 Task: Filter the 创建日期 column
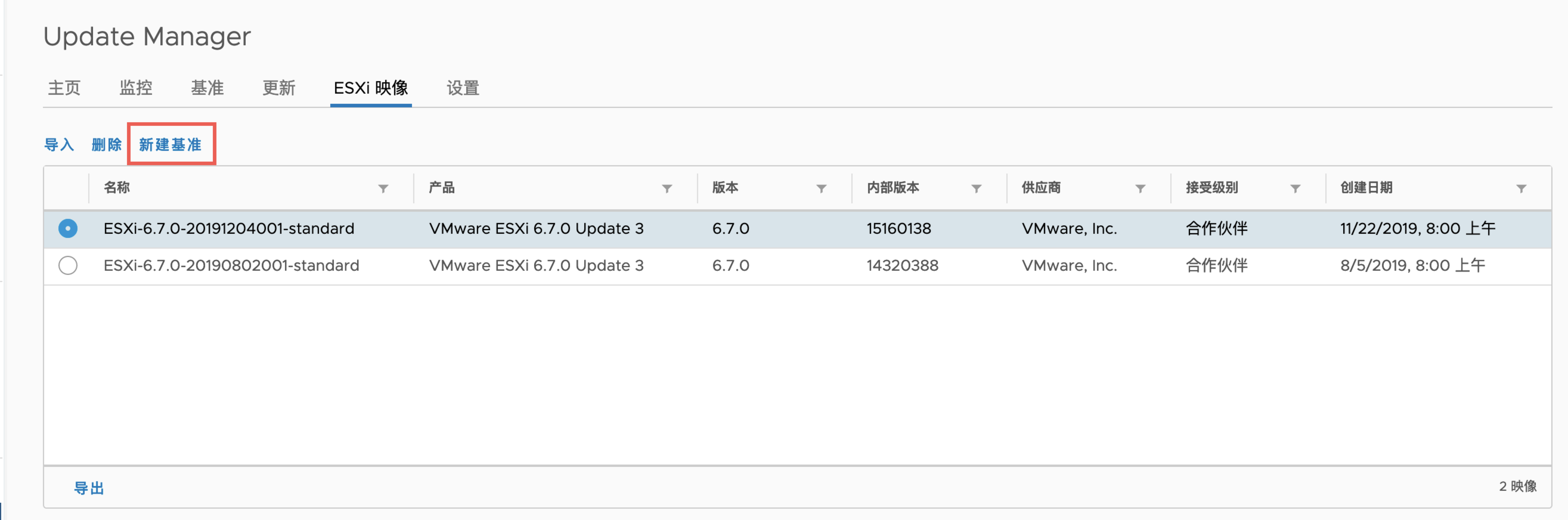[x=1521, y=189]
